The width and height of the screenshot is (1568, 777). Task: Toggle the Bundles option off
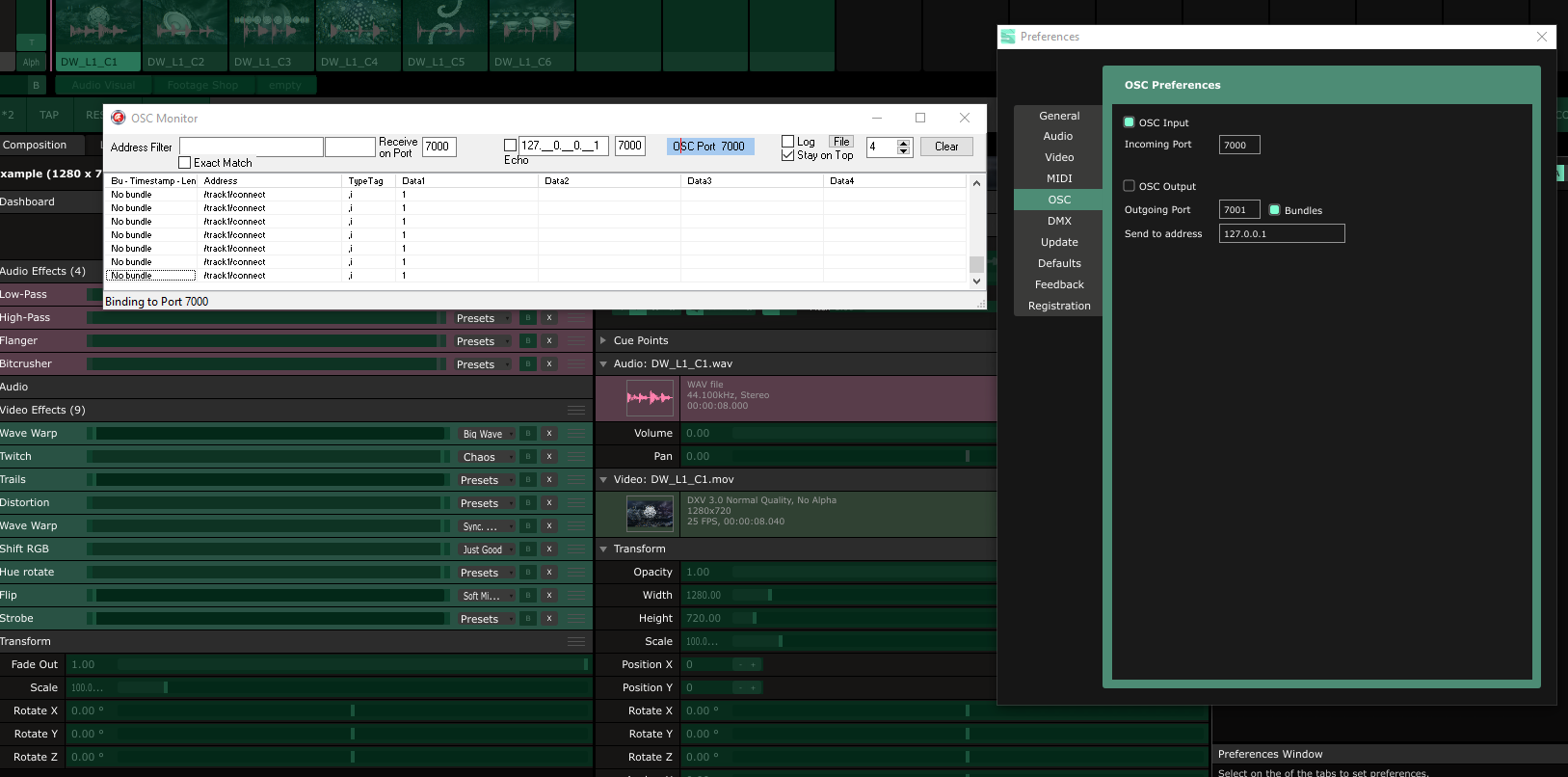coord(1274,210)
